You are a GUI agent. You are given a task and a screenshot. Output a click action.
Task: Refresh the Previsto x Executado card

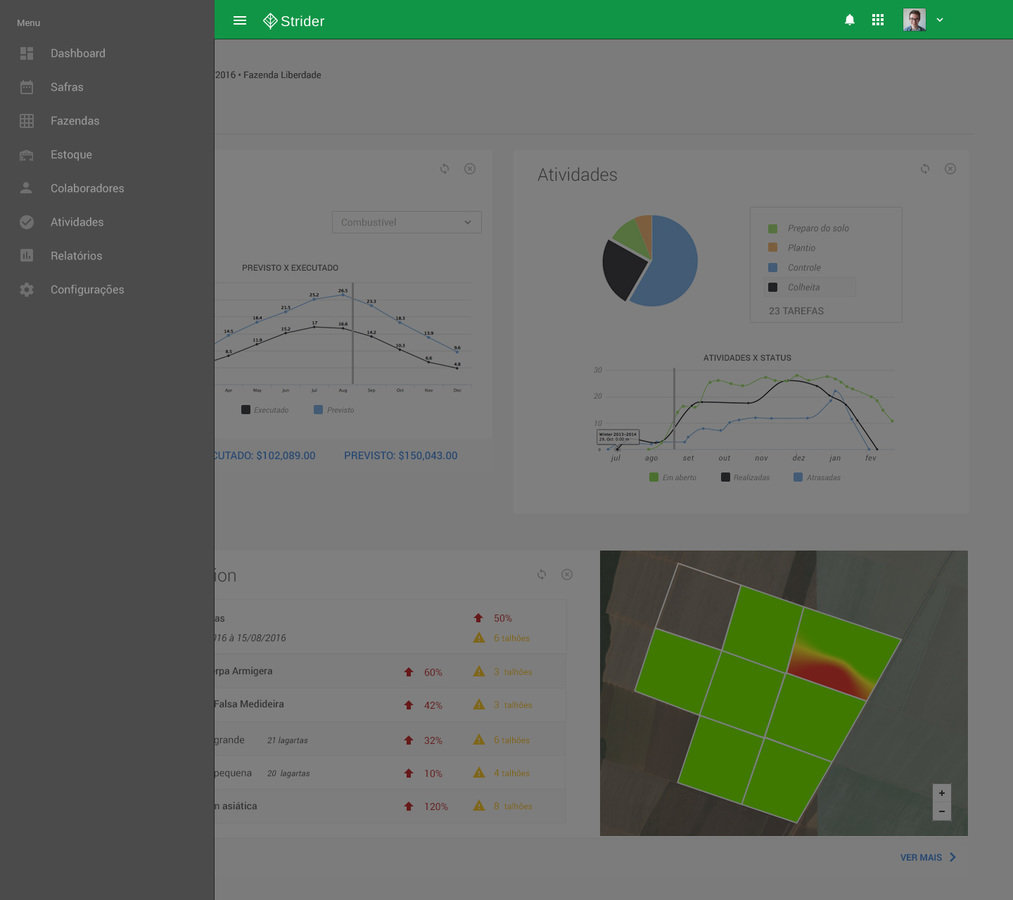(x=444, y=169)
